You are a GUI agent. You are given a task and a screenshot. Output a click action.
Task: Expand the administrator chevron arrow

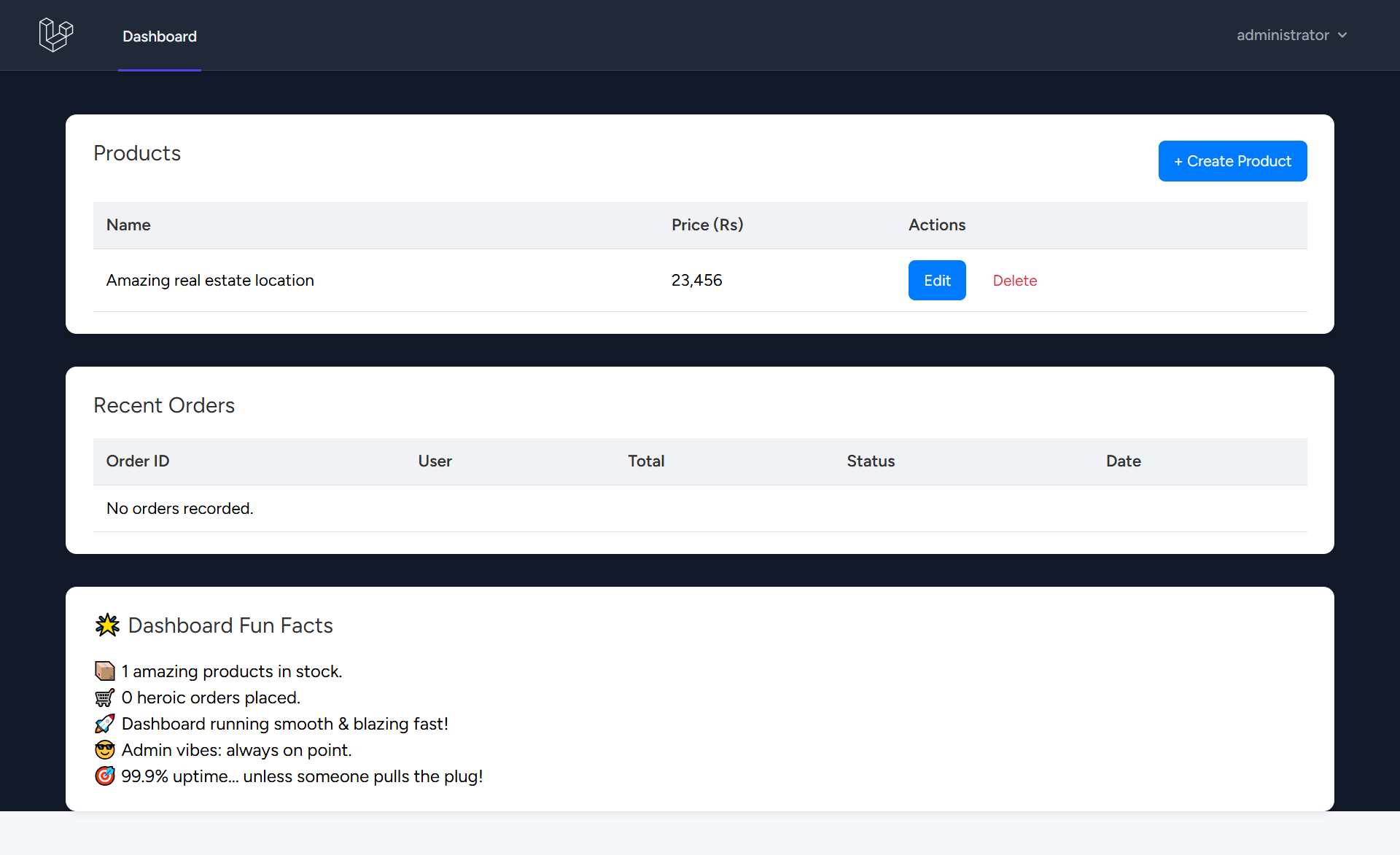pos(1342,35)
